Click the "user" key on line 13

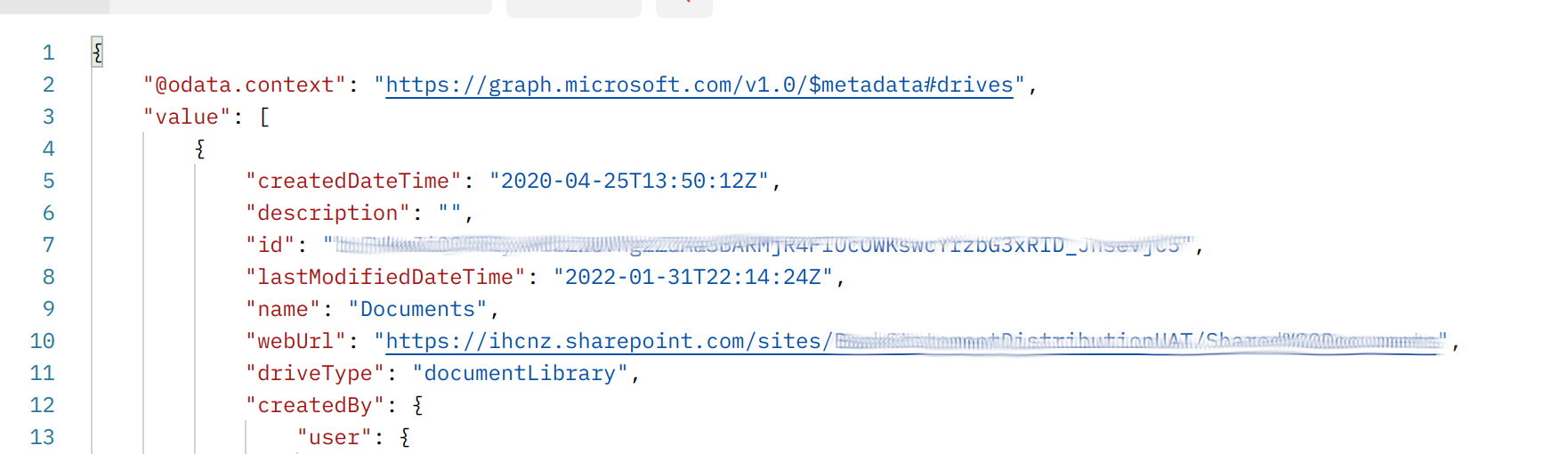(x=334, y=437)
